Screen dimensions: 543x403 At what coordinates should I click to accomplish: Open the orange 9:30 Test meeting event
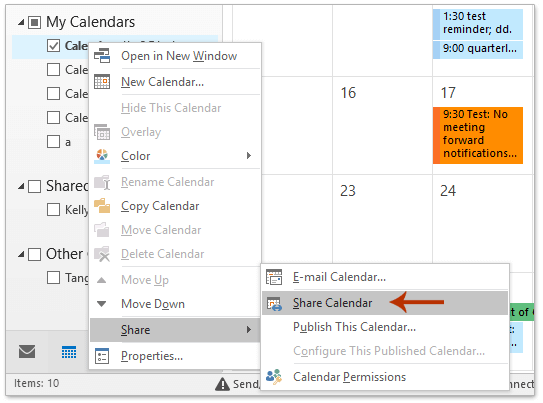point(478,135)
